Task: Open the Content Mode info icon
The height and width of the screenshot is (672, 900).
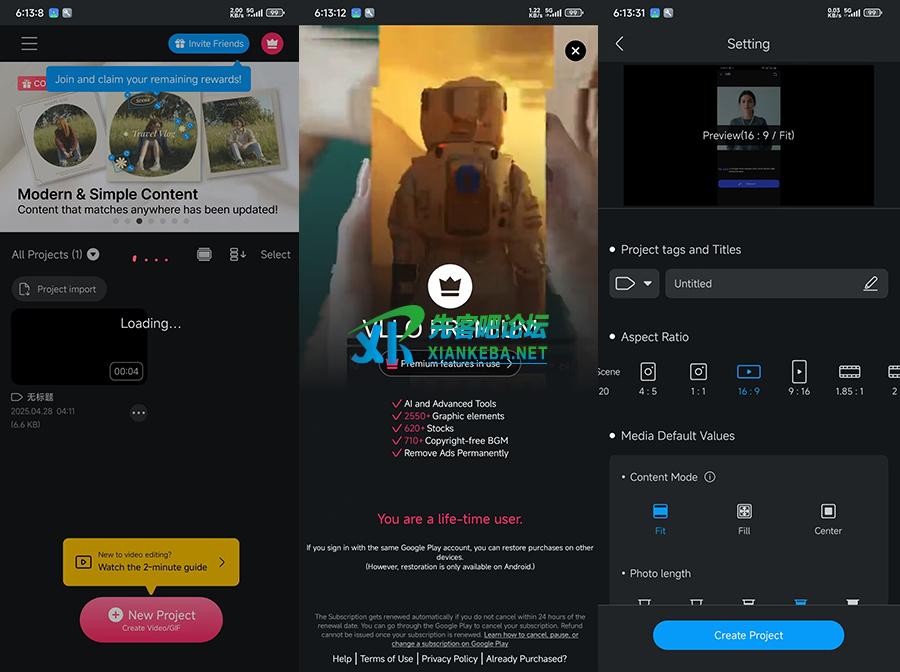Action: (710, 477)
